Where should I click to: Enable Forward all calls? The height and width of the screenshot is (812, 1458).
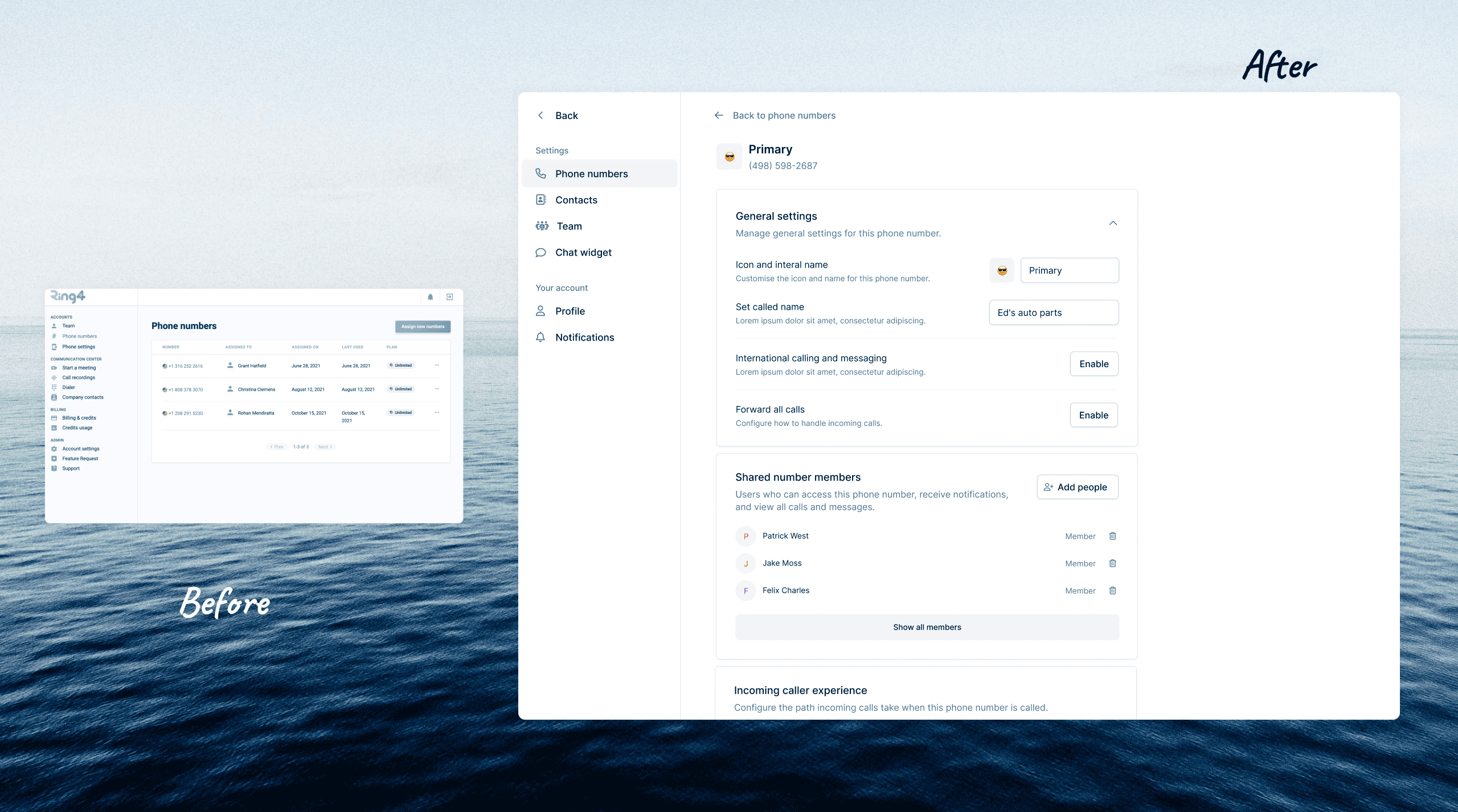[x=1093, y=415]
